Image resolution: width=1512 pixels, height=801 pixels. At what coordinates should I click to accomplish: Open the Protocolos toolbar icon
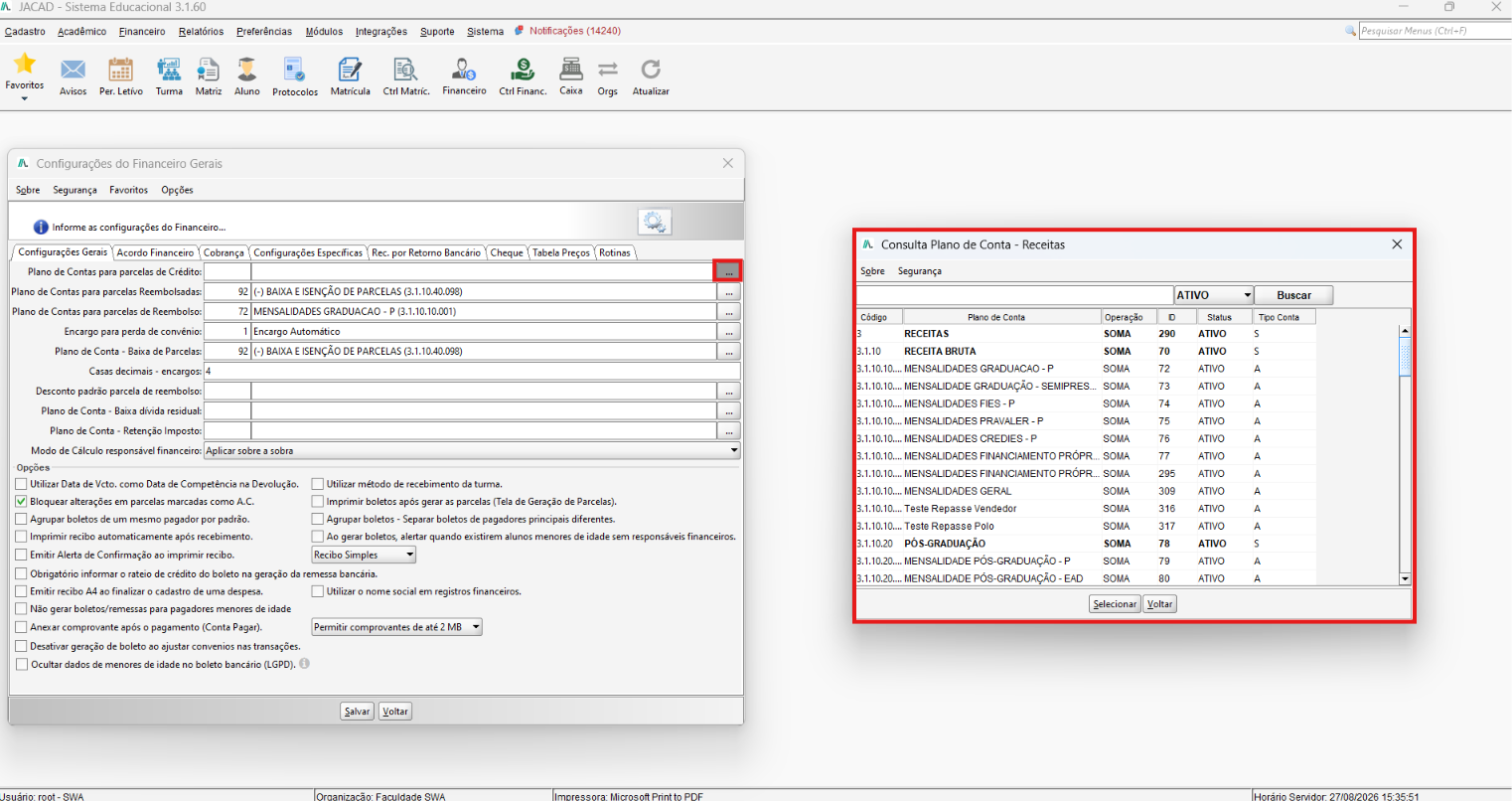(x=295, y=70)
